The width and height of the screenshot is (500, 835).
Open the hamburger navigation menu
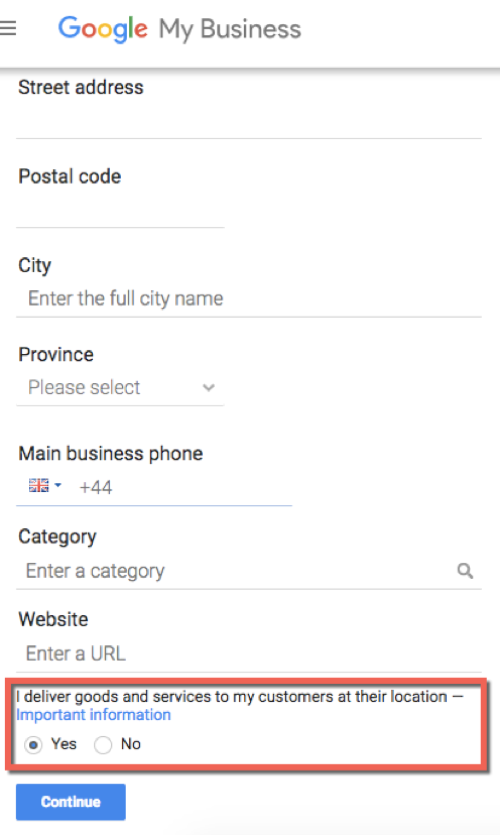pyautogui.click(x=7, y=28)
